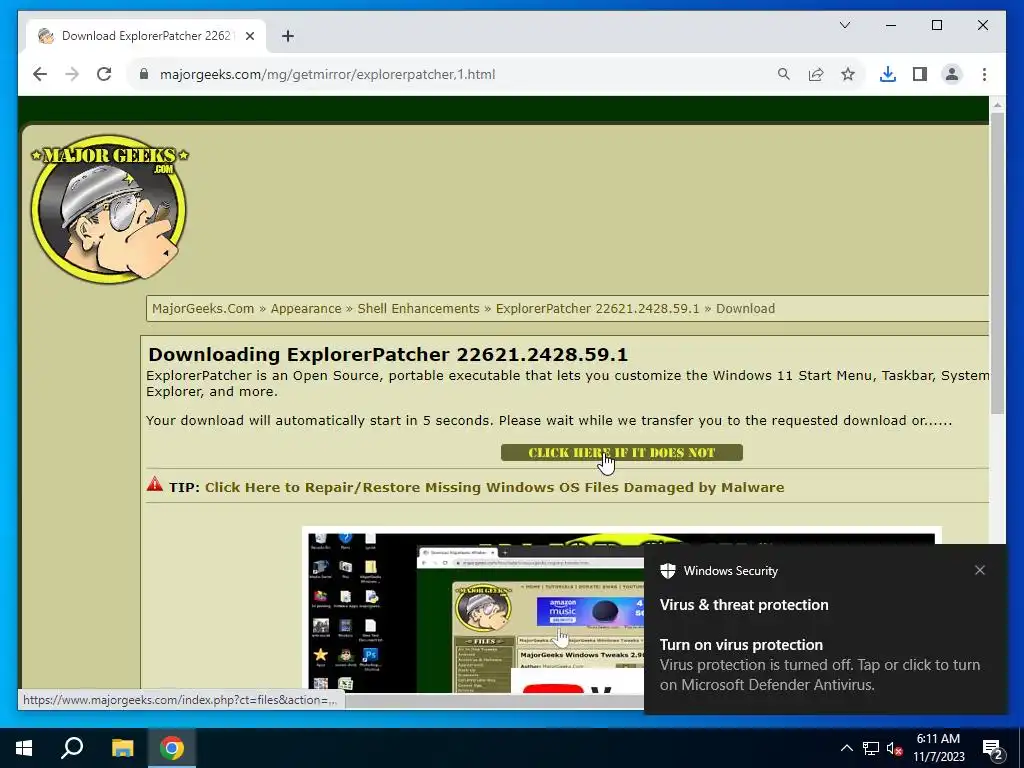Open the zoom magnifier icon in address bar
Image resolution: width=1024 pixels, height=768 pixels.
pyautogui.click(x=784, y=74)
